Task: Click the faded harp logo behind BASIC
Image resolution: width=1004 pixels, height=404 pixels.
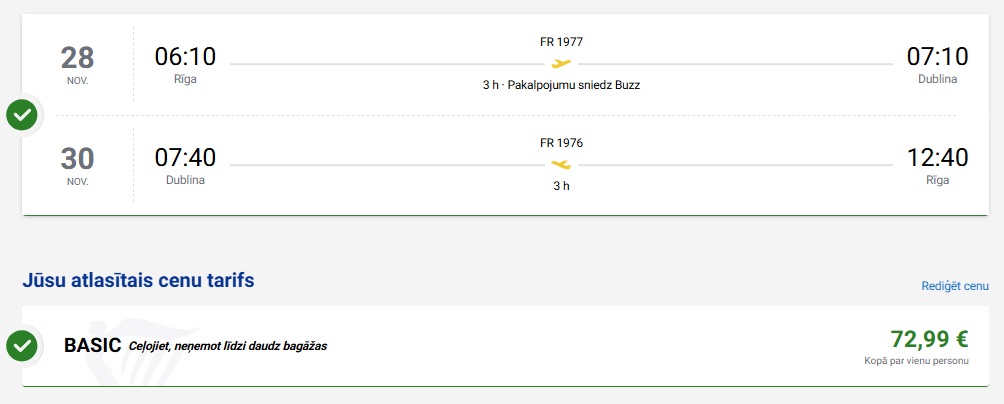Action: click(108, 349)
